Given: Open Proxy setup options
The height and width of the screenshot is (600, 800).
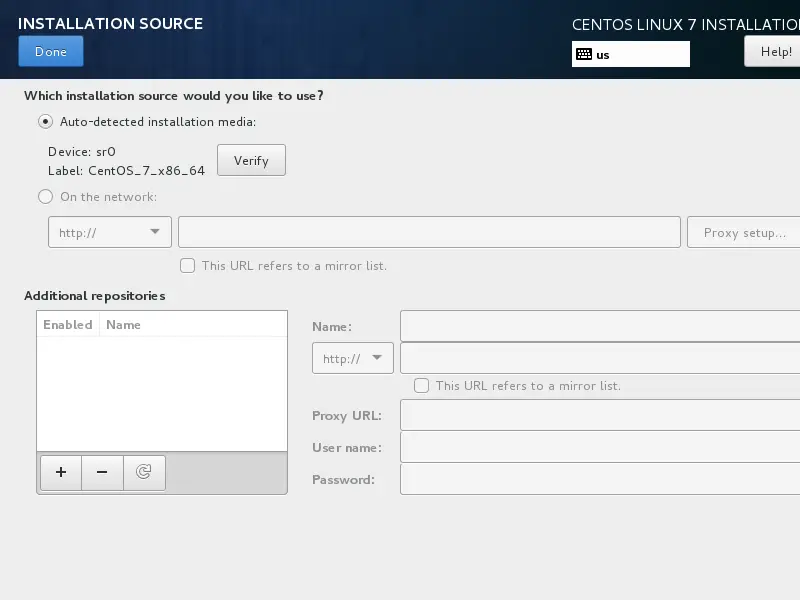Looking at the screenshot, I should click(744, 233).
